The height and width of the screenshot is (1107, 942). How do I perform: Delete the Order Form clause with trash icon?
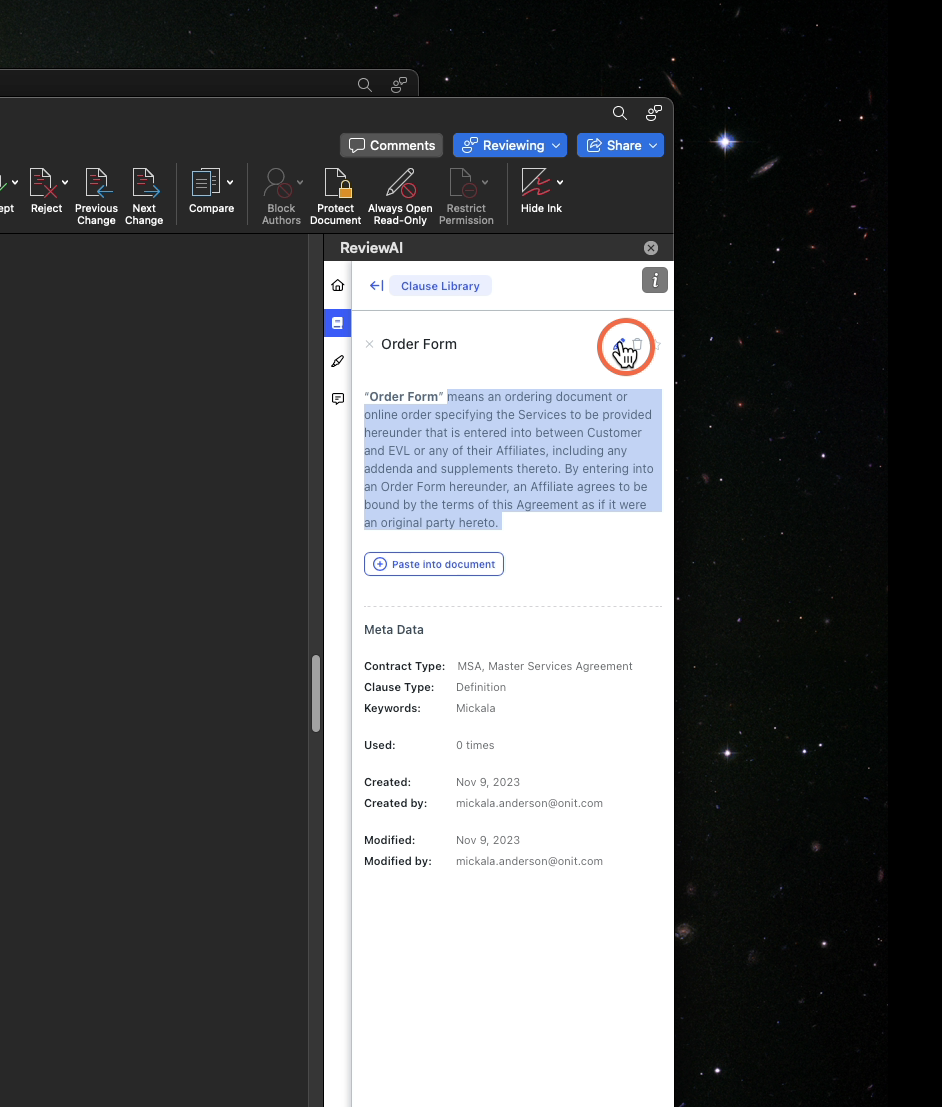point(637,345)
